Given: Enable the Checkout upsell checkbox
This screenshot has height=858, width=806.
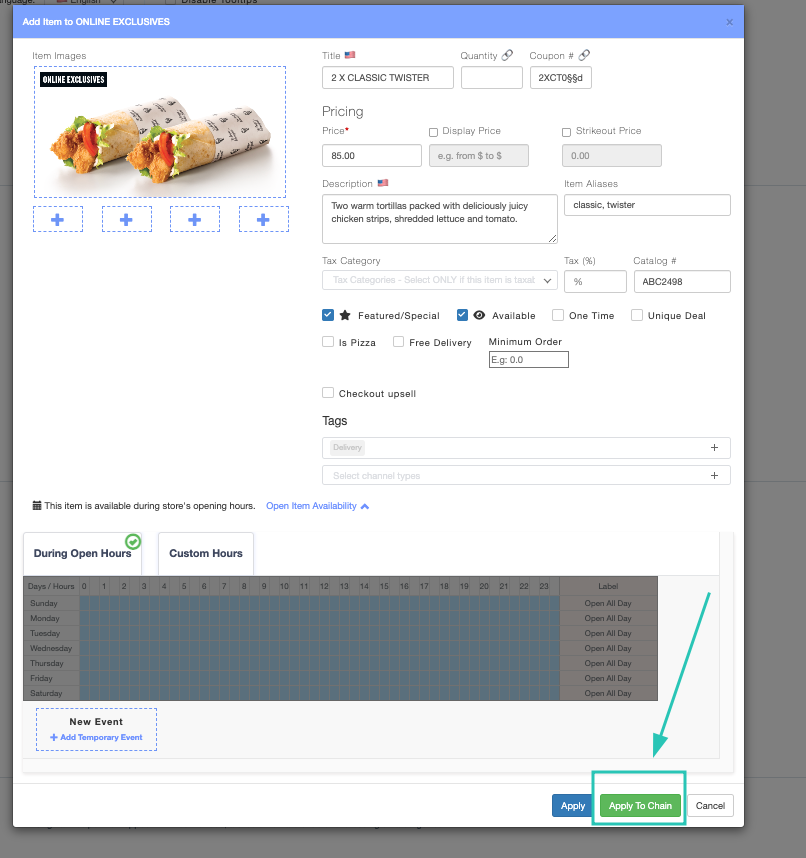Looking at the screenshot, I should [328, 393].
